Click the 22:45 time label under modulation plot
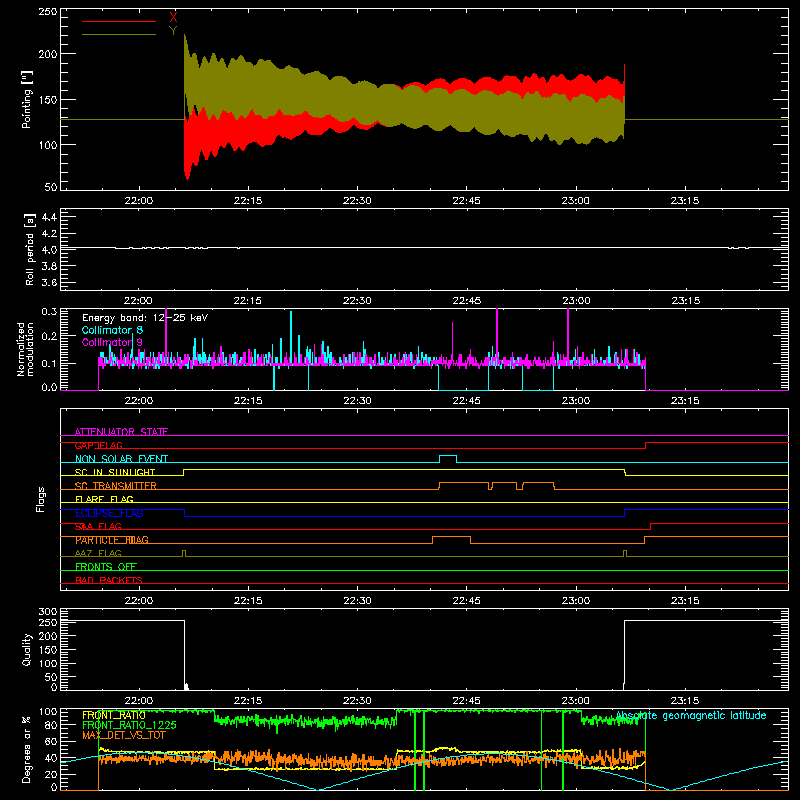This screenshot has height=800, width=800. coord(466,401)
